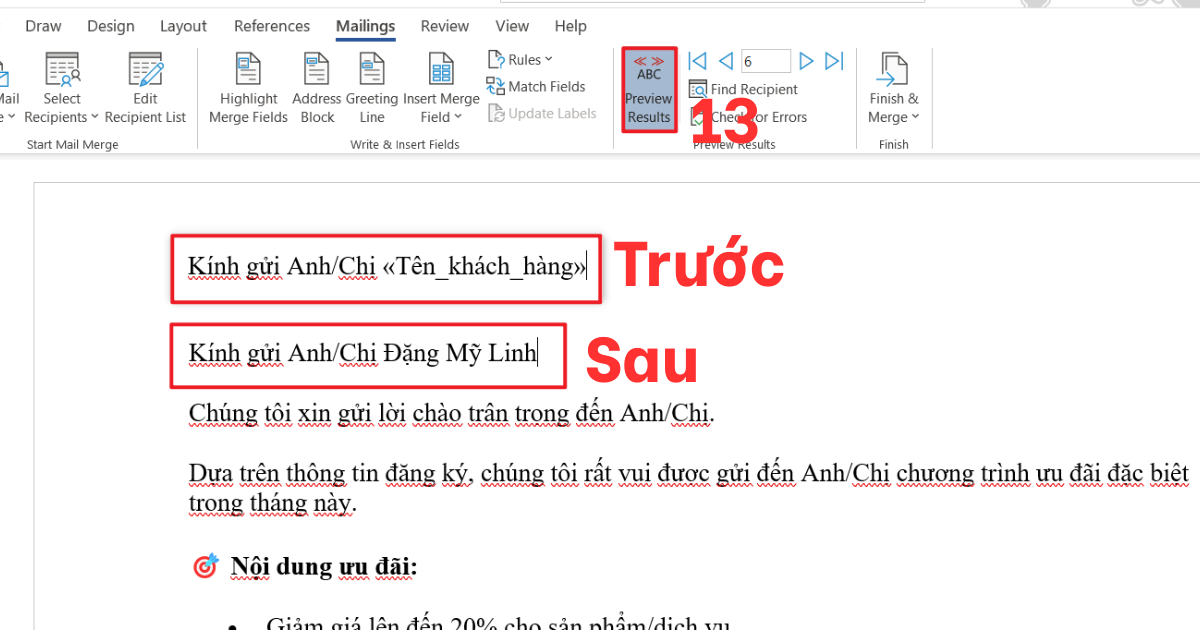Click the line 'Chúng tôi xin gửi lời chào'
Image resolution: width=1200 pixels, height=630 pixels.
point(452,413)
